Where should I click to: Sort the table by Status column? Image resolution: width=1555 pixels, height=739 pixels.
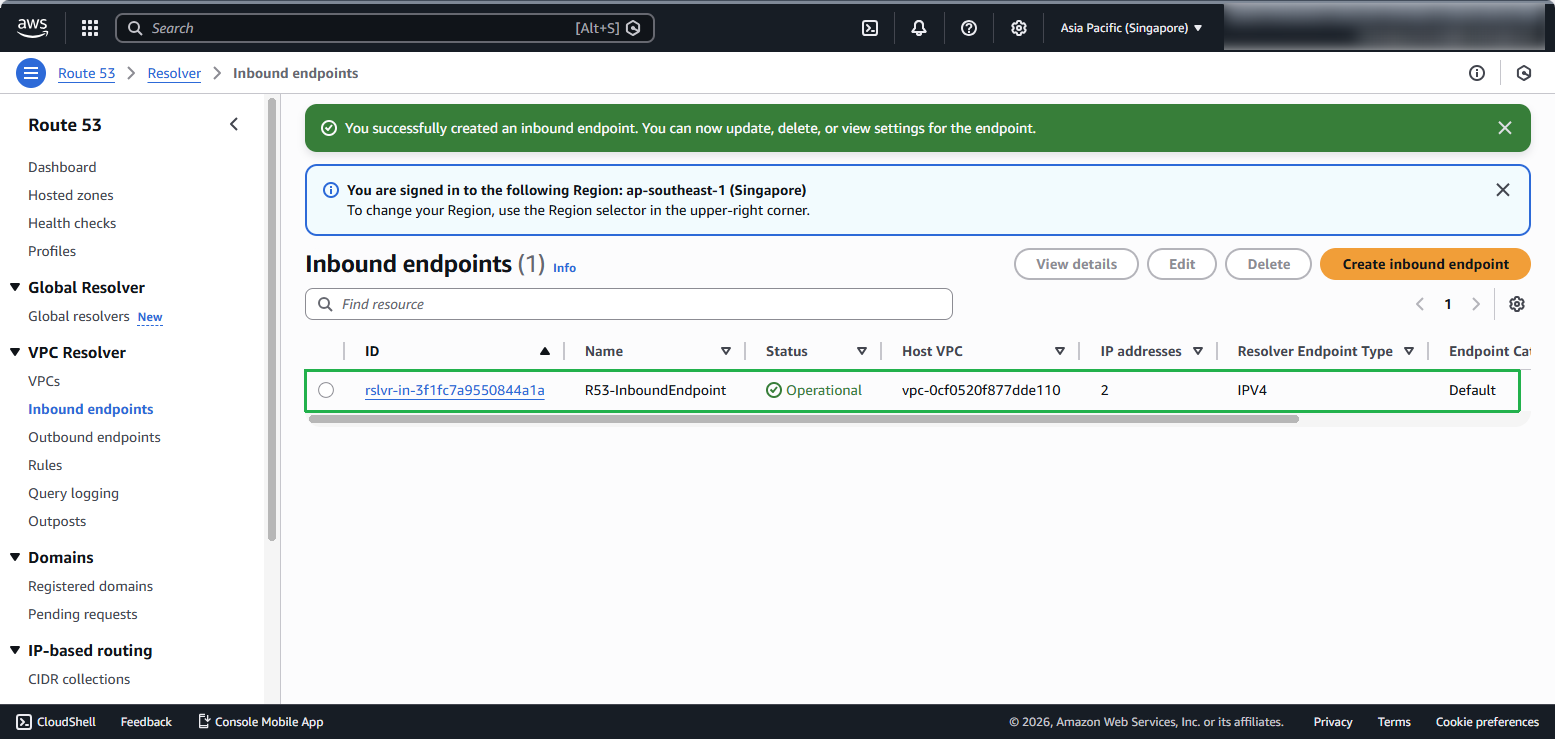click(862, 351)
